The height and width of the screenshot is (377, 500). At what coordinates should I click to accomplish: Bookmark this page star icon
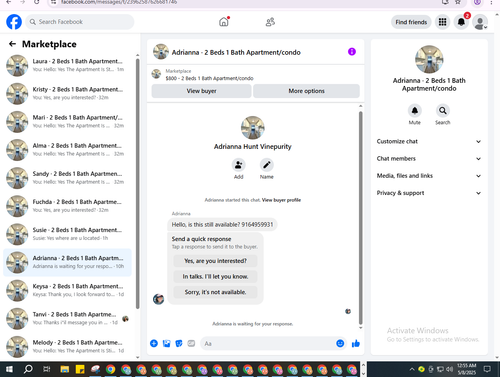click(458, 2)
